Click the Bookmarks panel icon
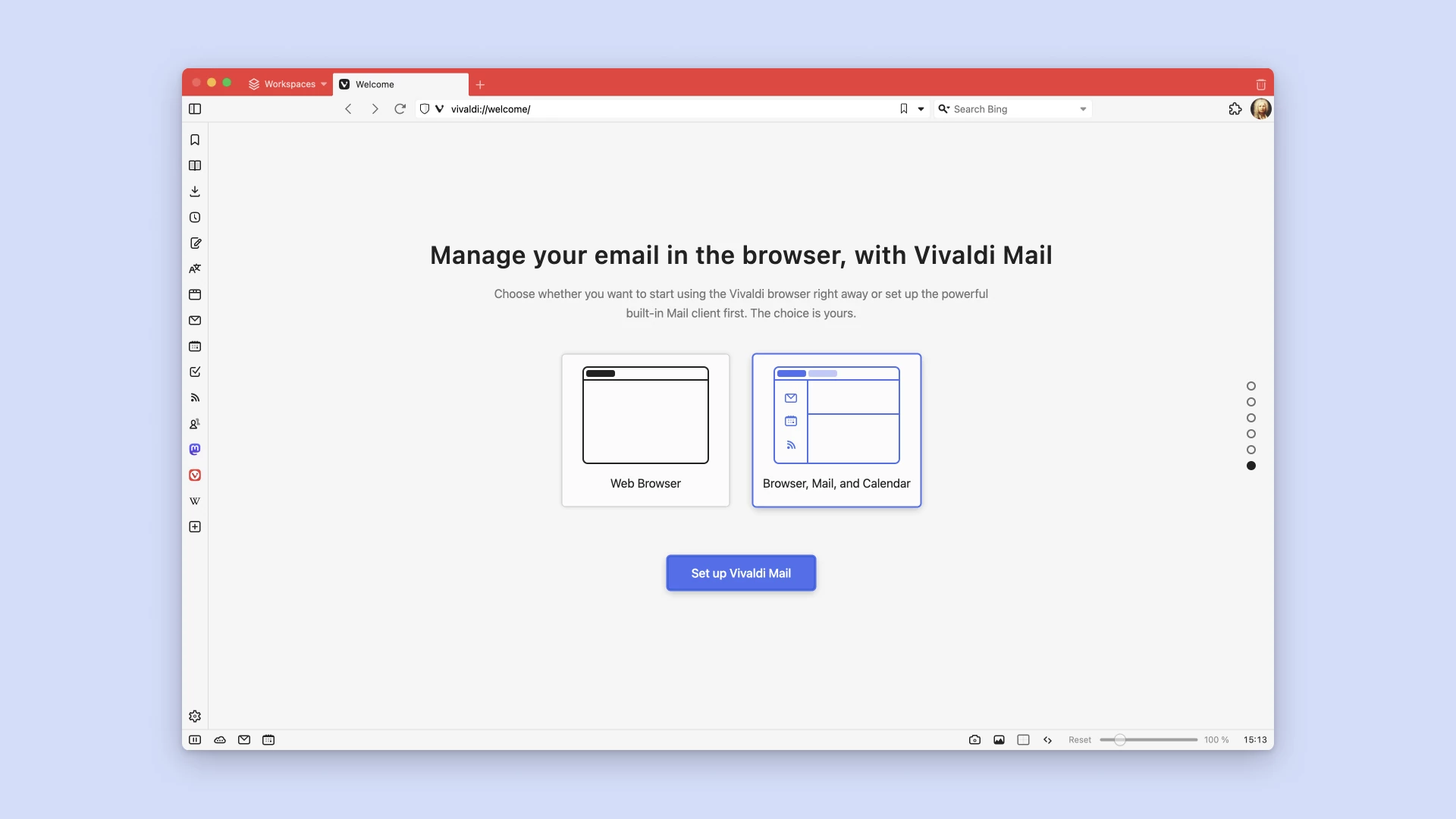Viewport: 1456px width, 819px height. pyautogui.click(x=195, y=139)
